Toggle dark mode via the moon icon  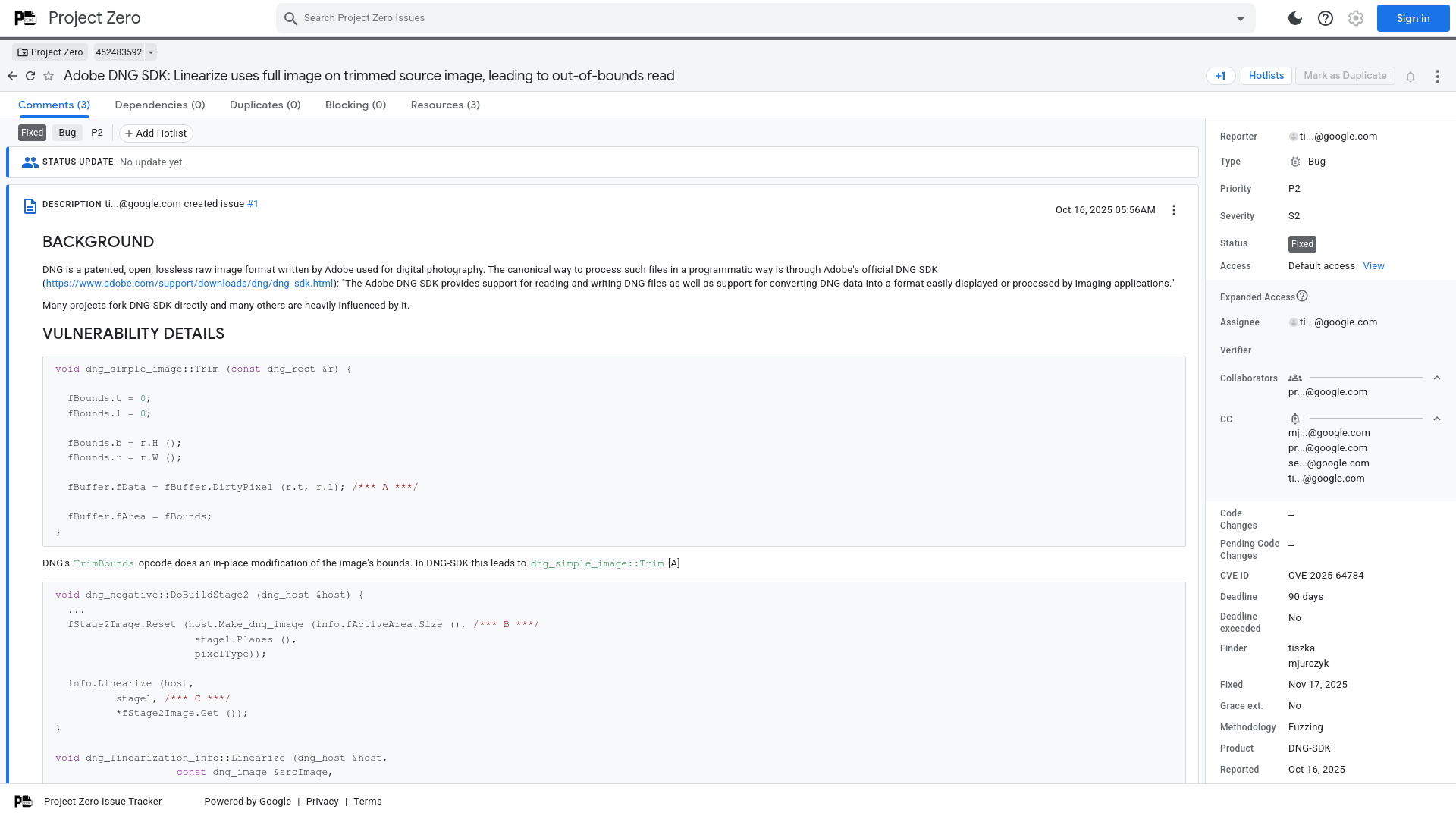pos(1294,18)
